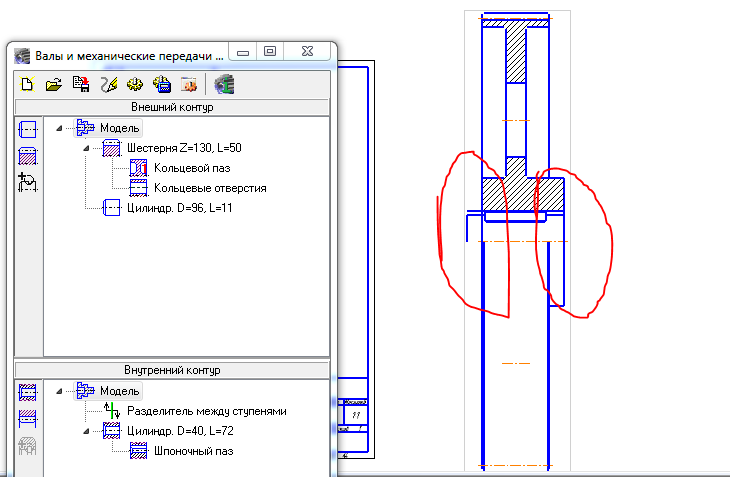Screen dimensions: 730x477
Task: Click second hatched icon in inner contour panel
Action: coord(28,418)
